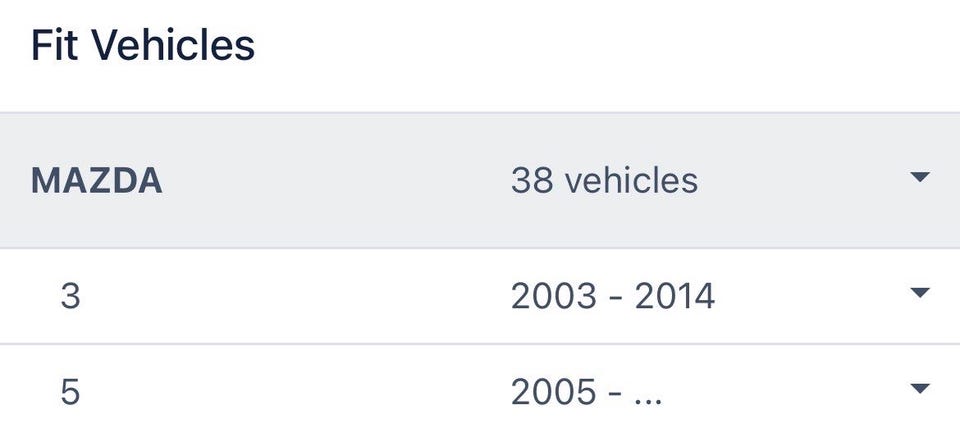
Task: Expand the Mazda 3 row arrow
Action: click(920, 294)
